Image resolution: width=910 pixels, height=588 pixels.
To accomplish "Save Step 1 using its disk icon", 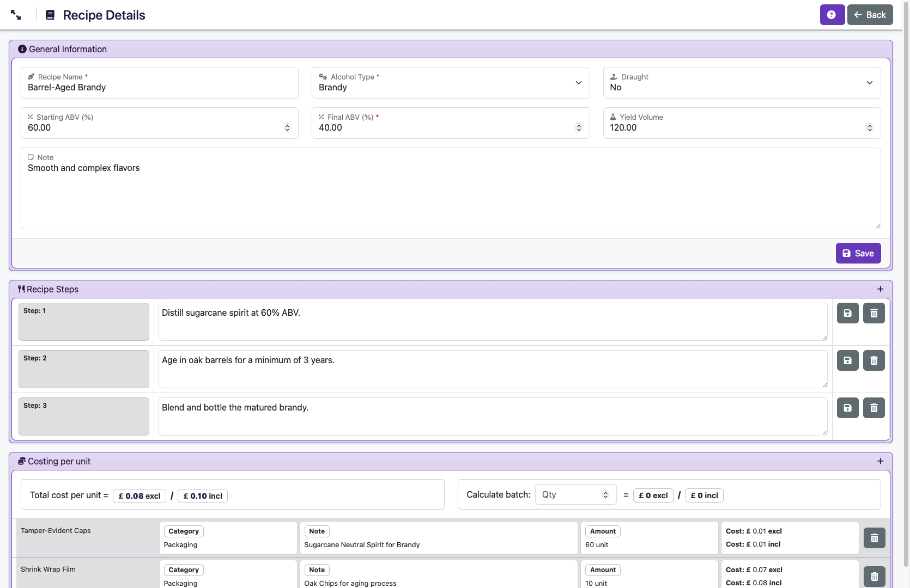I will (x=848, y=314).
